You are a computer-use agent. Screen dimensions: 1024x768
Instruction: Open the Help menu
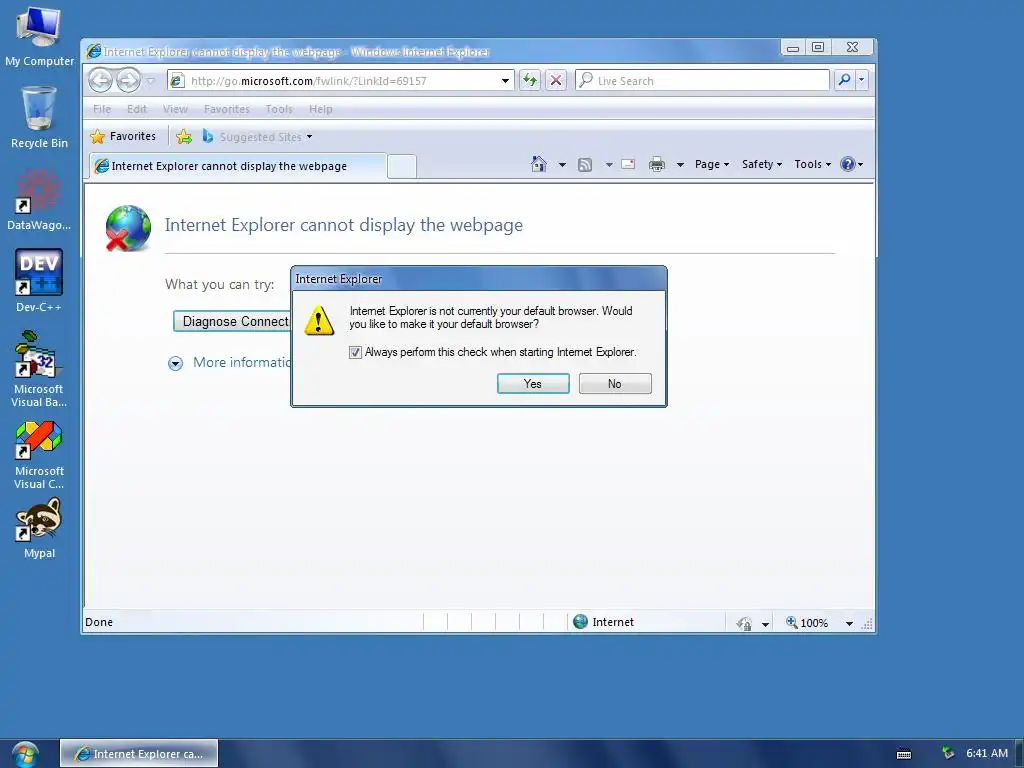click(x=321, y=109)
